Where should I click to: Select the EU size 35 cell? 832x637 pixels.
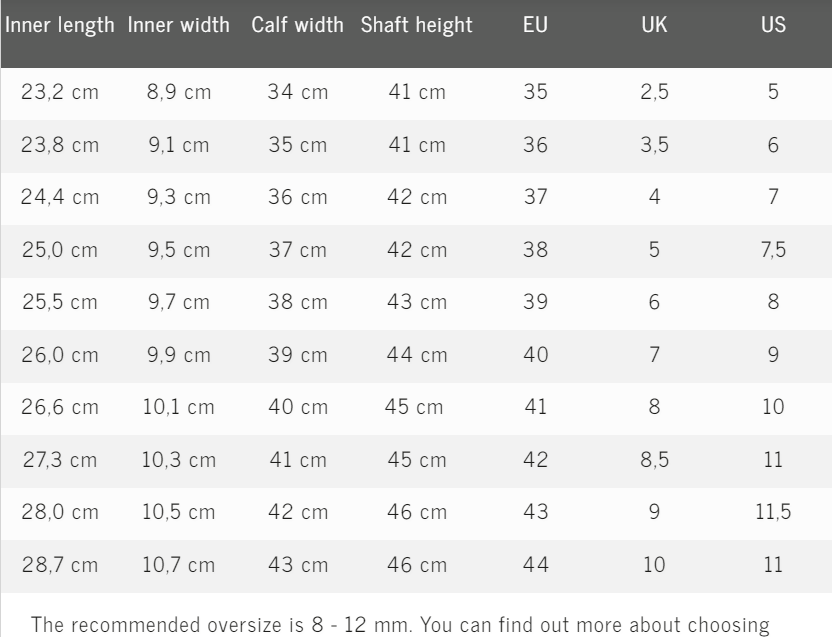[535, 92]
